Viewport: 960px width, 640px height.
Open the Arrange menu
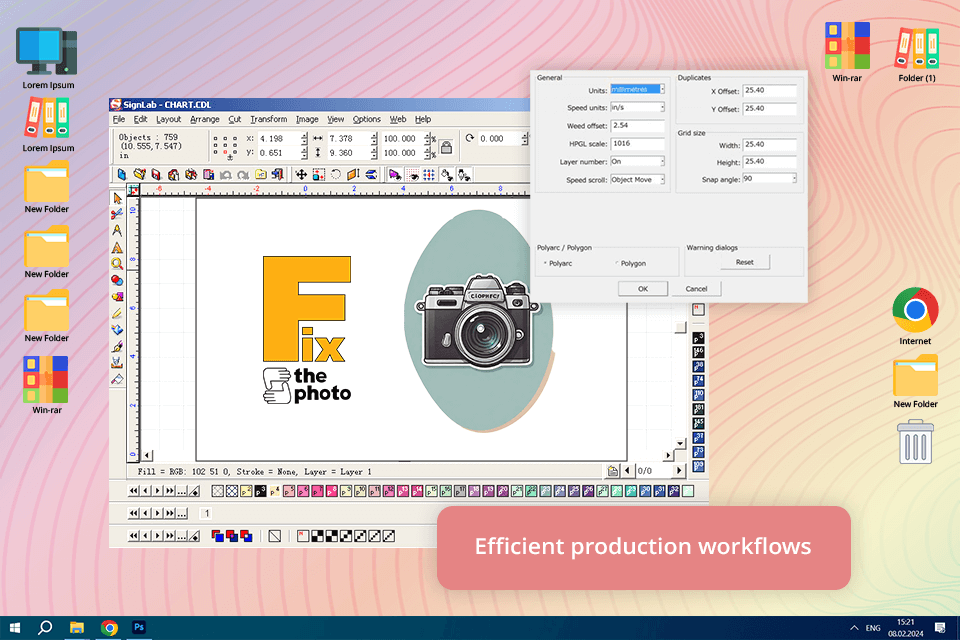click(x=204, y=119)
